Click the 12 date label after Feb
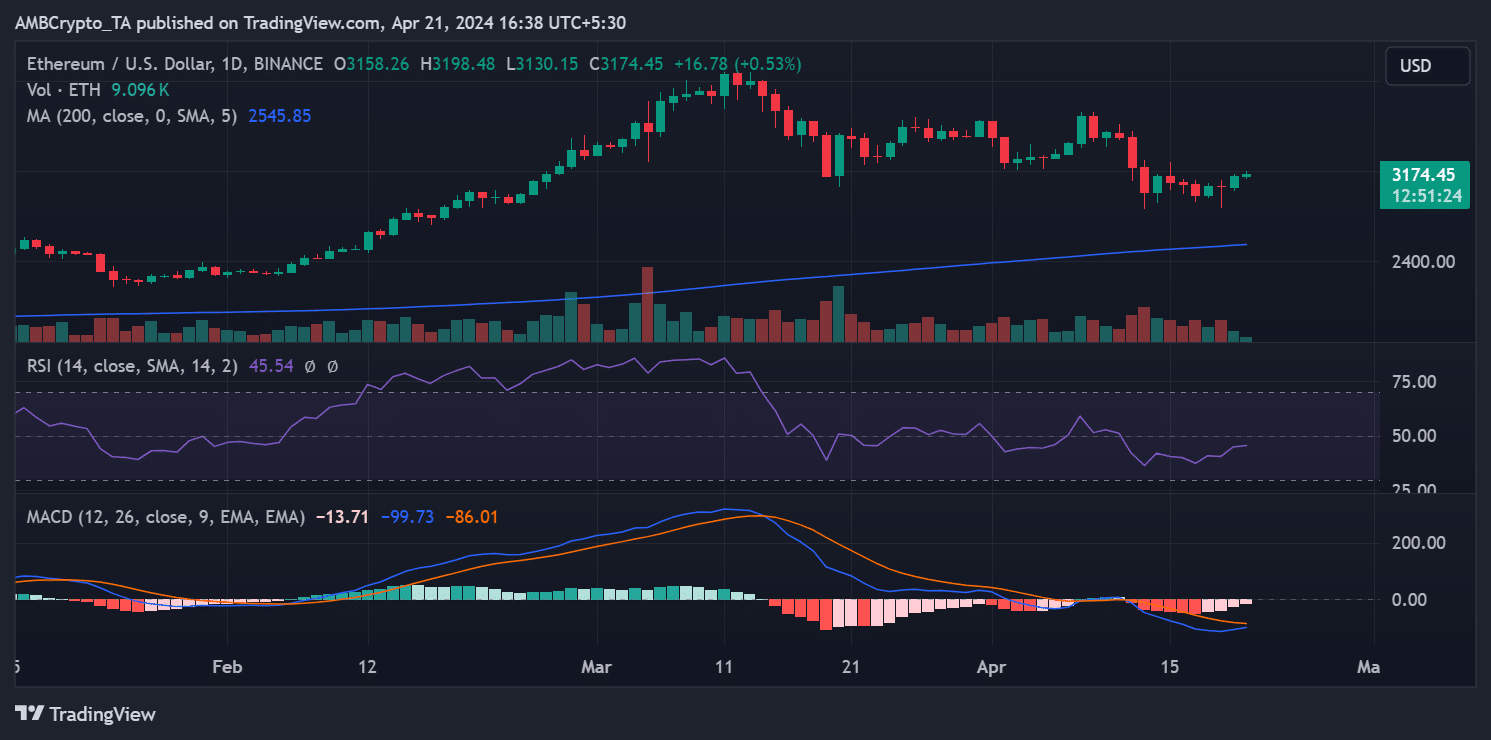The height and width of the screenshot is (740, 1491). tap(369, 667)
